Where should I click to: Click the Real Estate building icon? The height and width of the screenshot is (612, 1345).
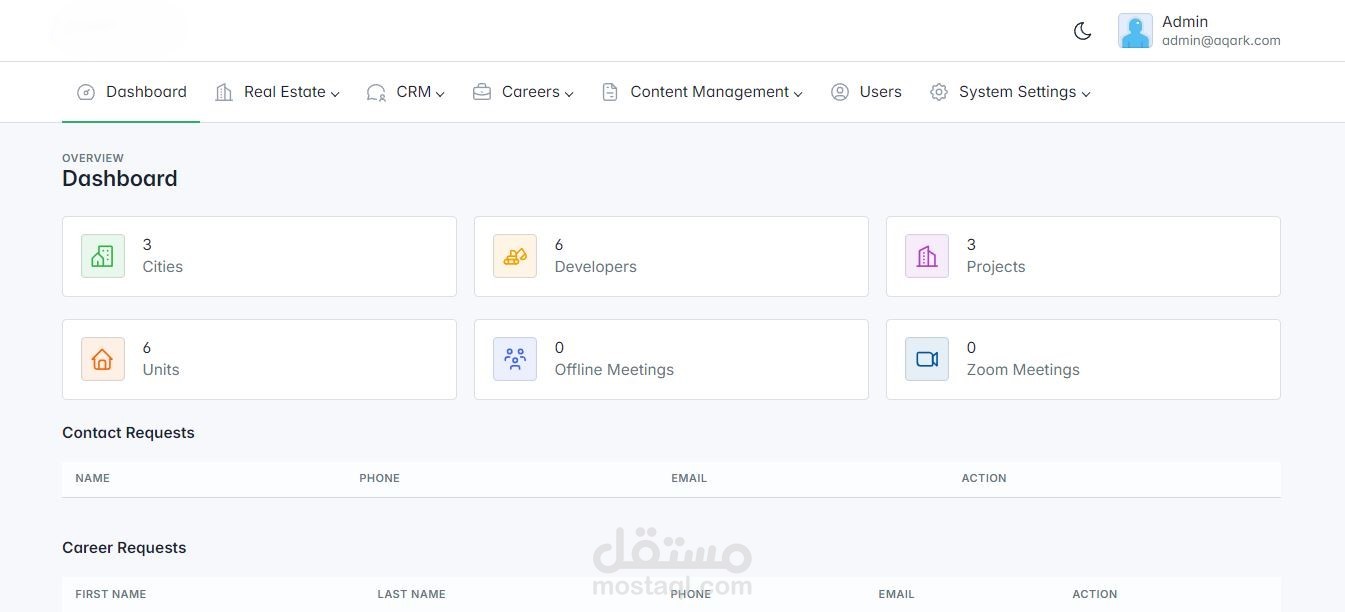(224, 92)
